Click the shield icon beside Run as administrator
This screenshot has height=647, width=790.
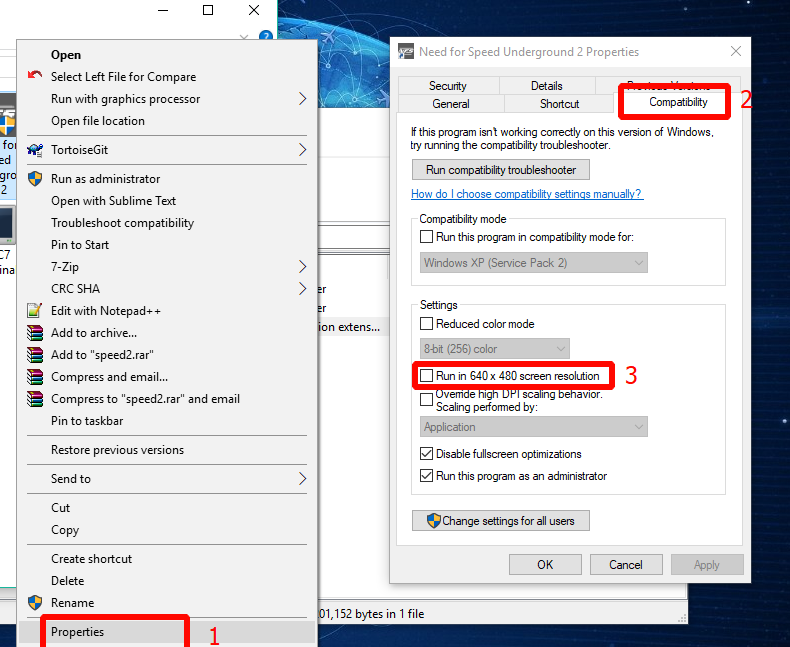click(35, 178)
